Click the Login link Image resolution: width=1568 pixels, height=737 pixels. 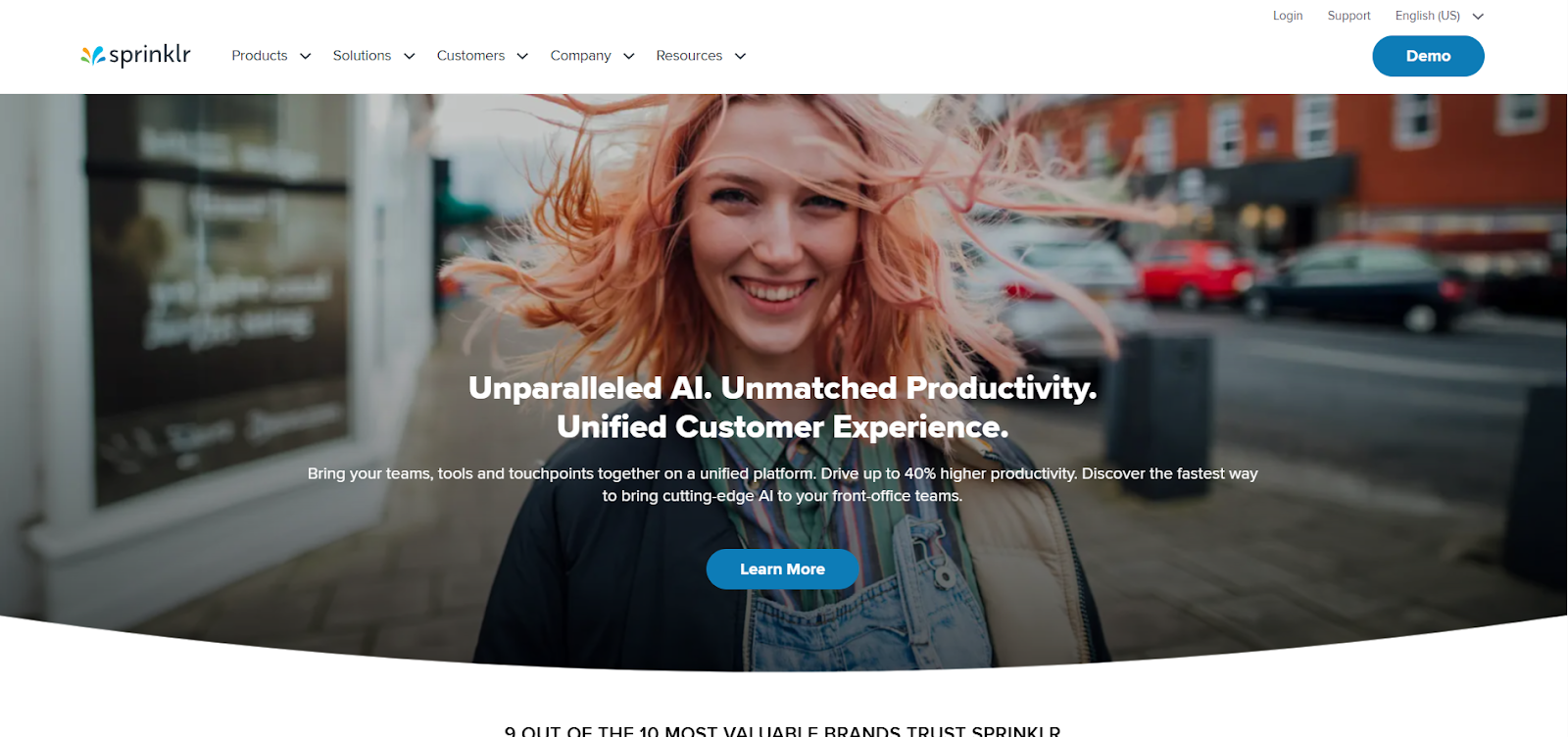pyautogui.click(x=1288, y=16)
